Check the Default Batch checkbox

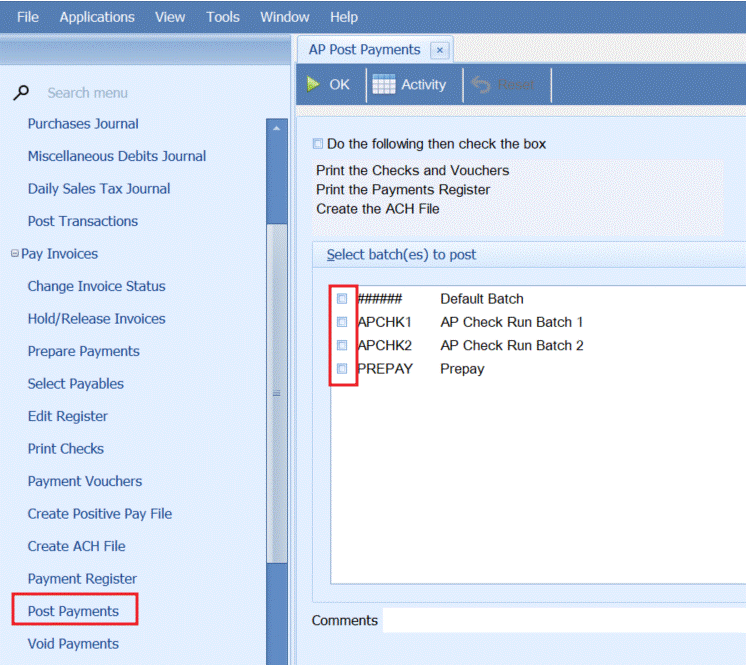(x=342, y=299)
